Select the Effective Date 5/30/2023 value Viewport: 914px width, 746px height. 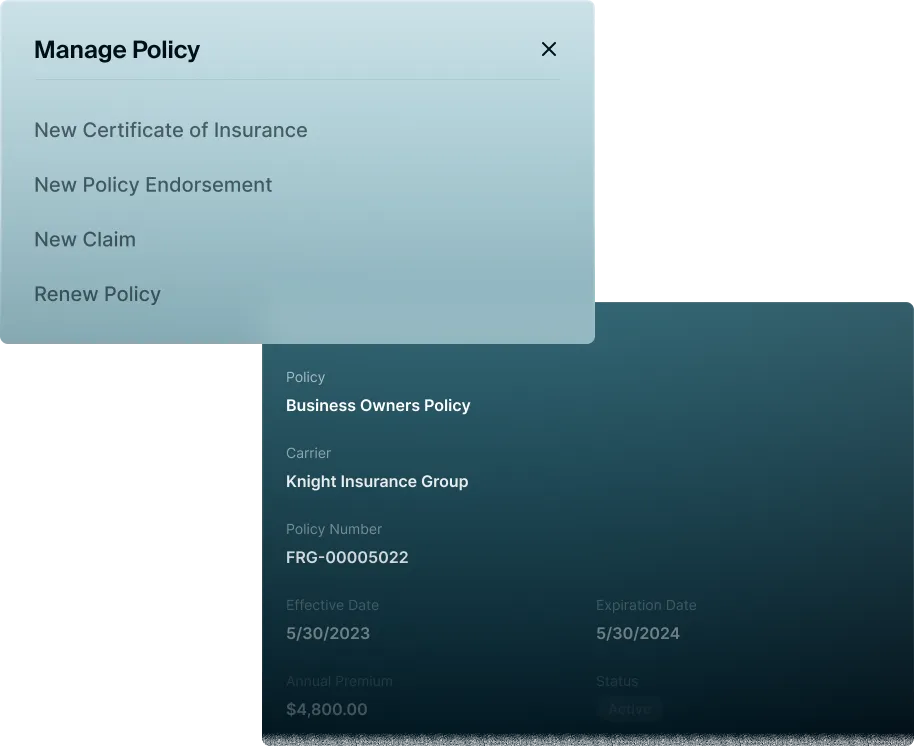[x=327, y=633]
